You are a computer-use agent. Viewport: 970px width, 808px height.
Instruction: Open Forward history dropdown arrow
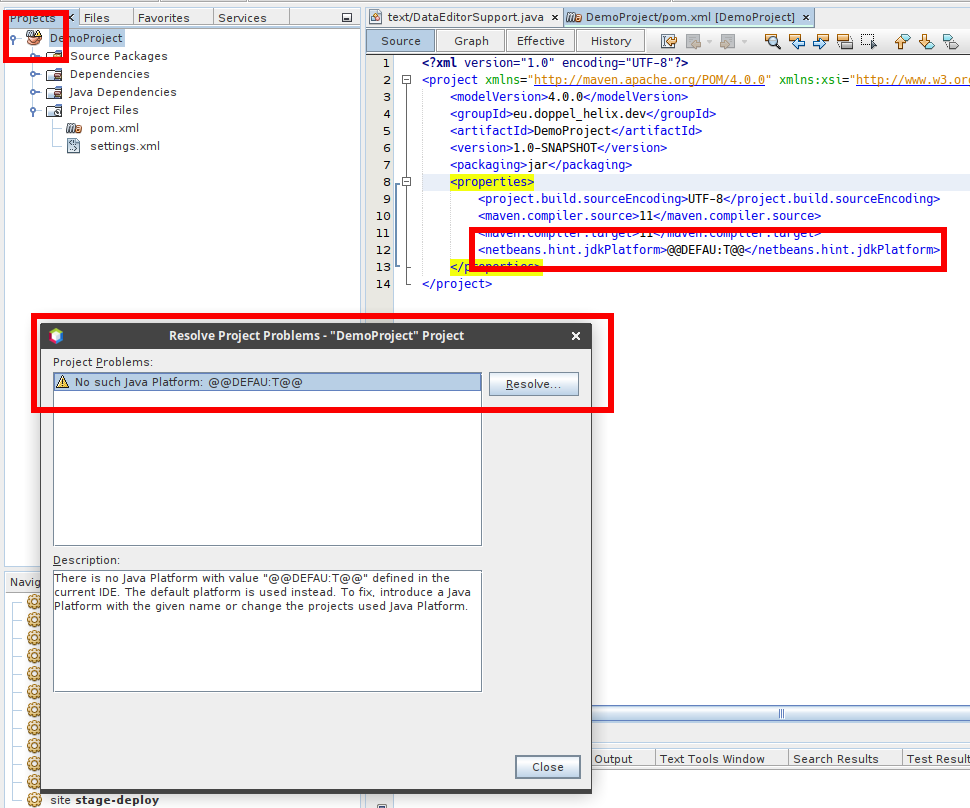(744, 42)
